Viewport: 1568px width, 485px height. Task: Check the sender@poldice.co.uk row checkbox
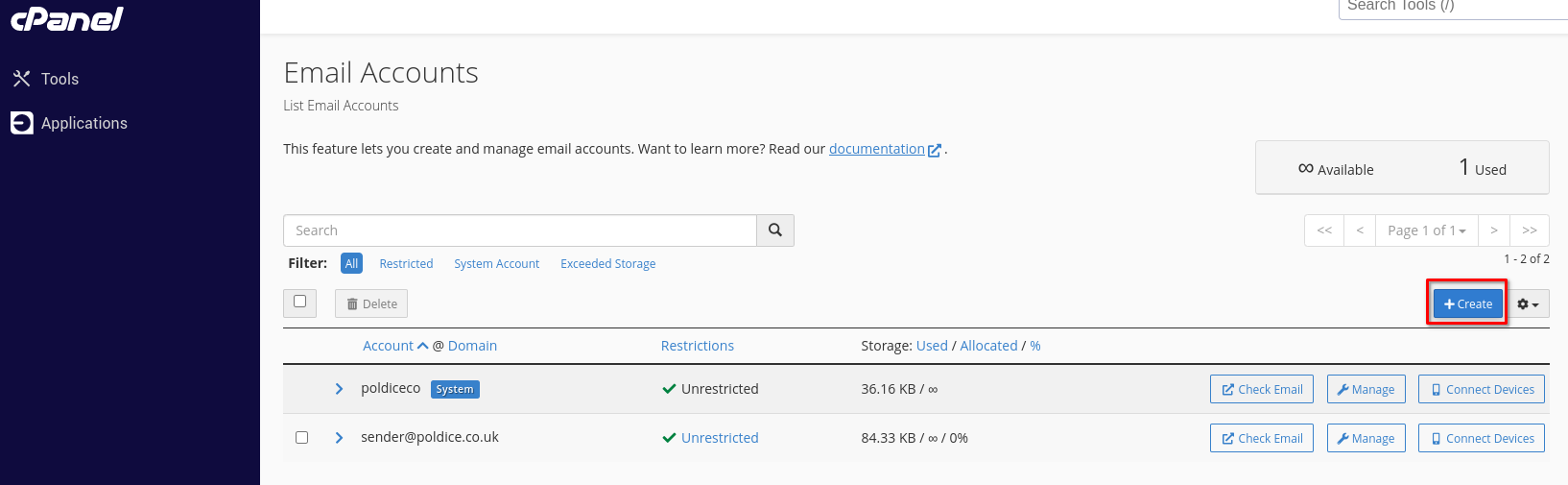302,438
